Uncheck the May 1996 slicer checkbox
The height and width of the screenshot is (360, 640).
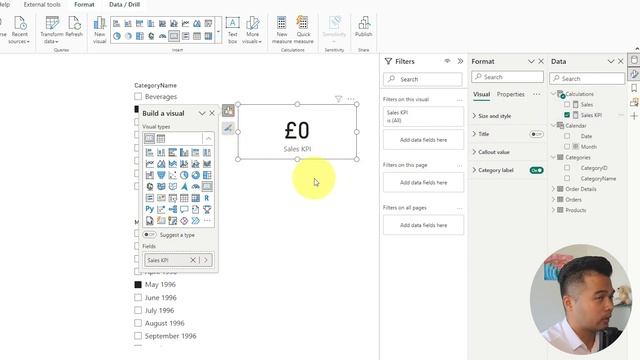click(138, 284)
